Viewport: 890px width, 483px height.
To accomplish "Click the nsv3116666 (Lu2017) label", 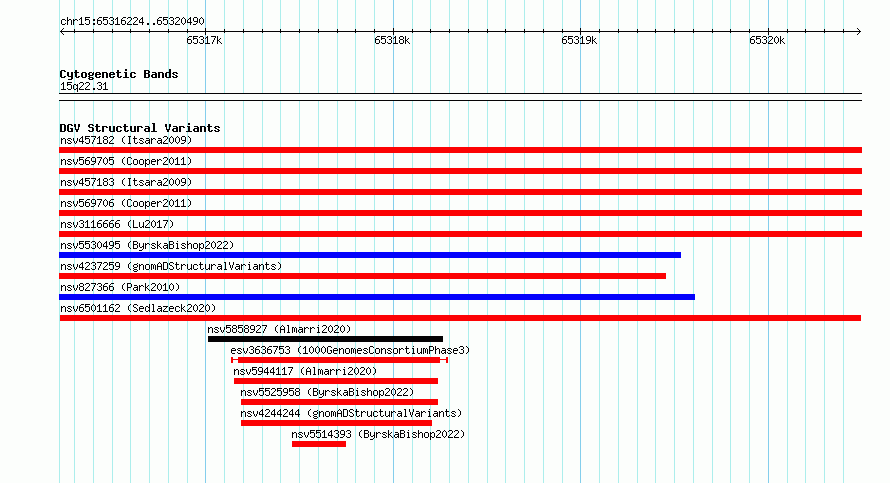I will click(x=117, y=224).
